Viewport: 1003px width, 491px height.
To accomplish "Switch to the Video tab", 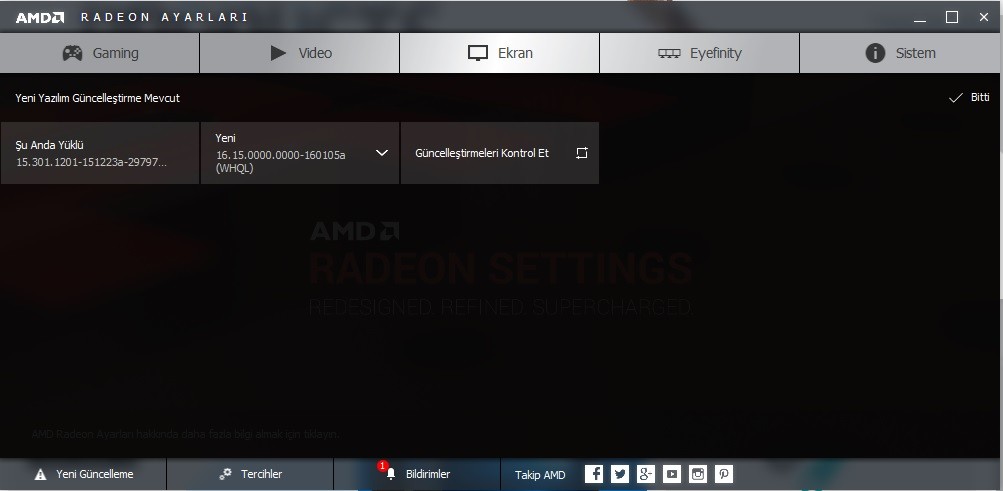I will point(299,53).
